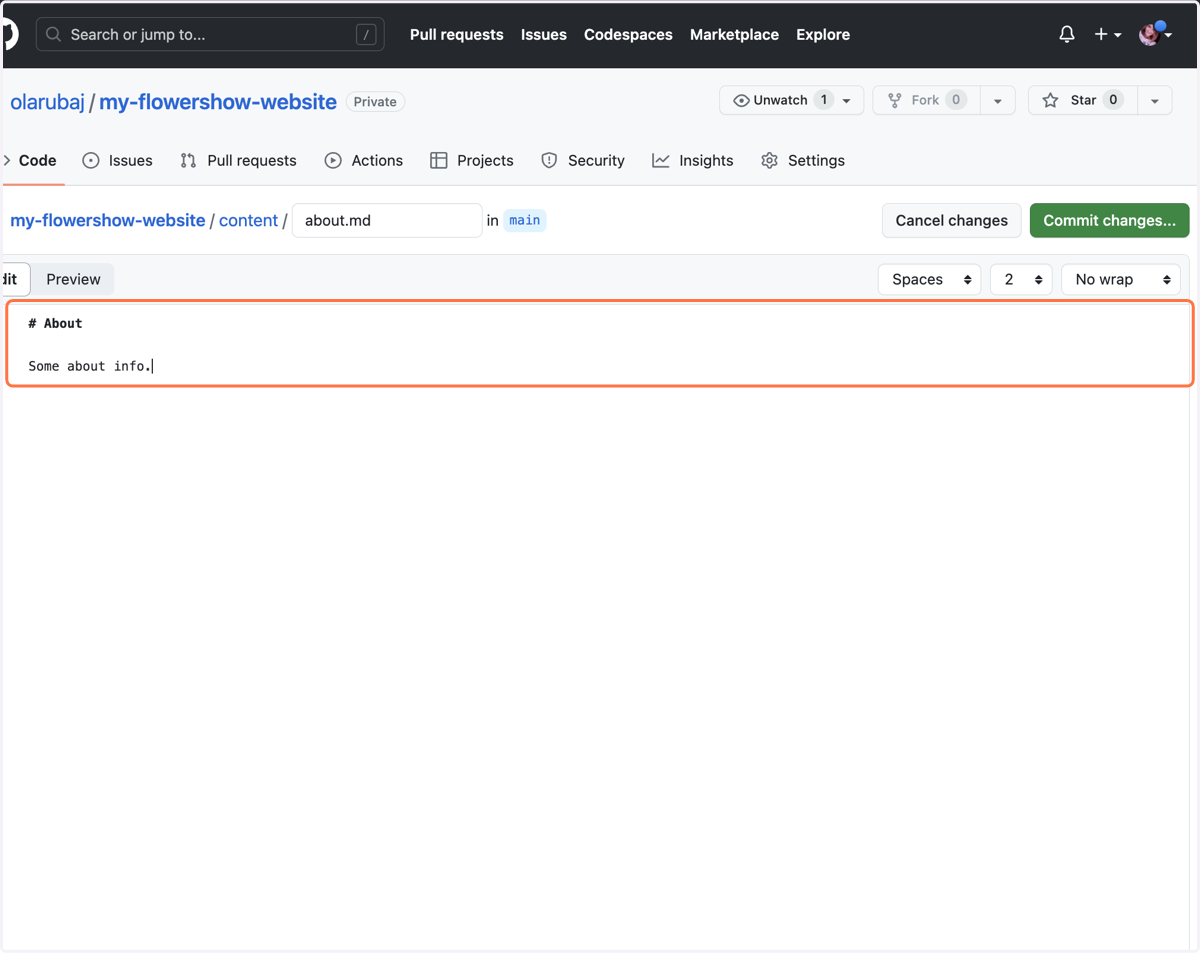
Task: Click my-flowershow-website breadcrumb link
Action: (108, 220)
